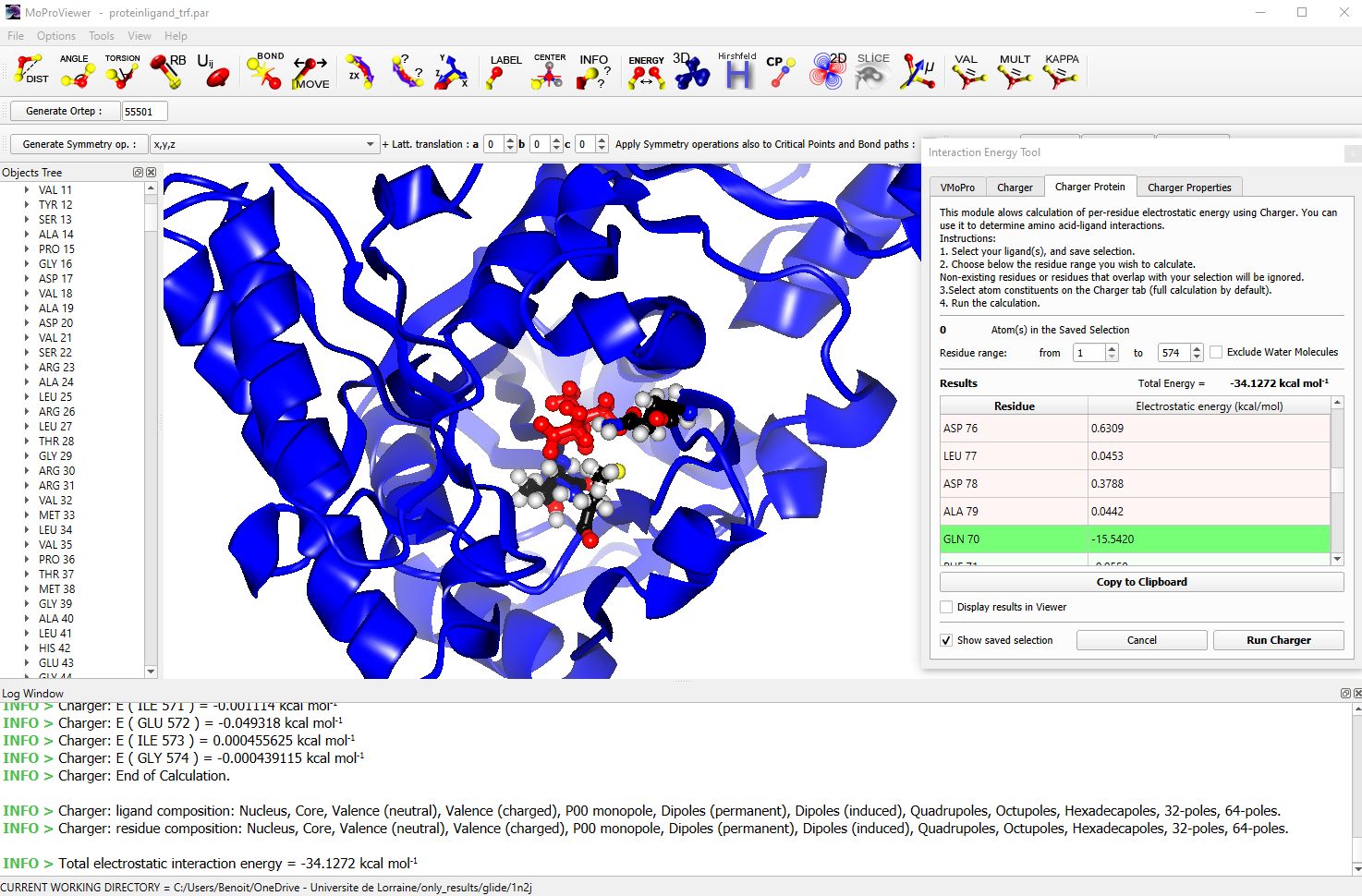
Task: Open the Tools menu
Action: click(101, 36)
